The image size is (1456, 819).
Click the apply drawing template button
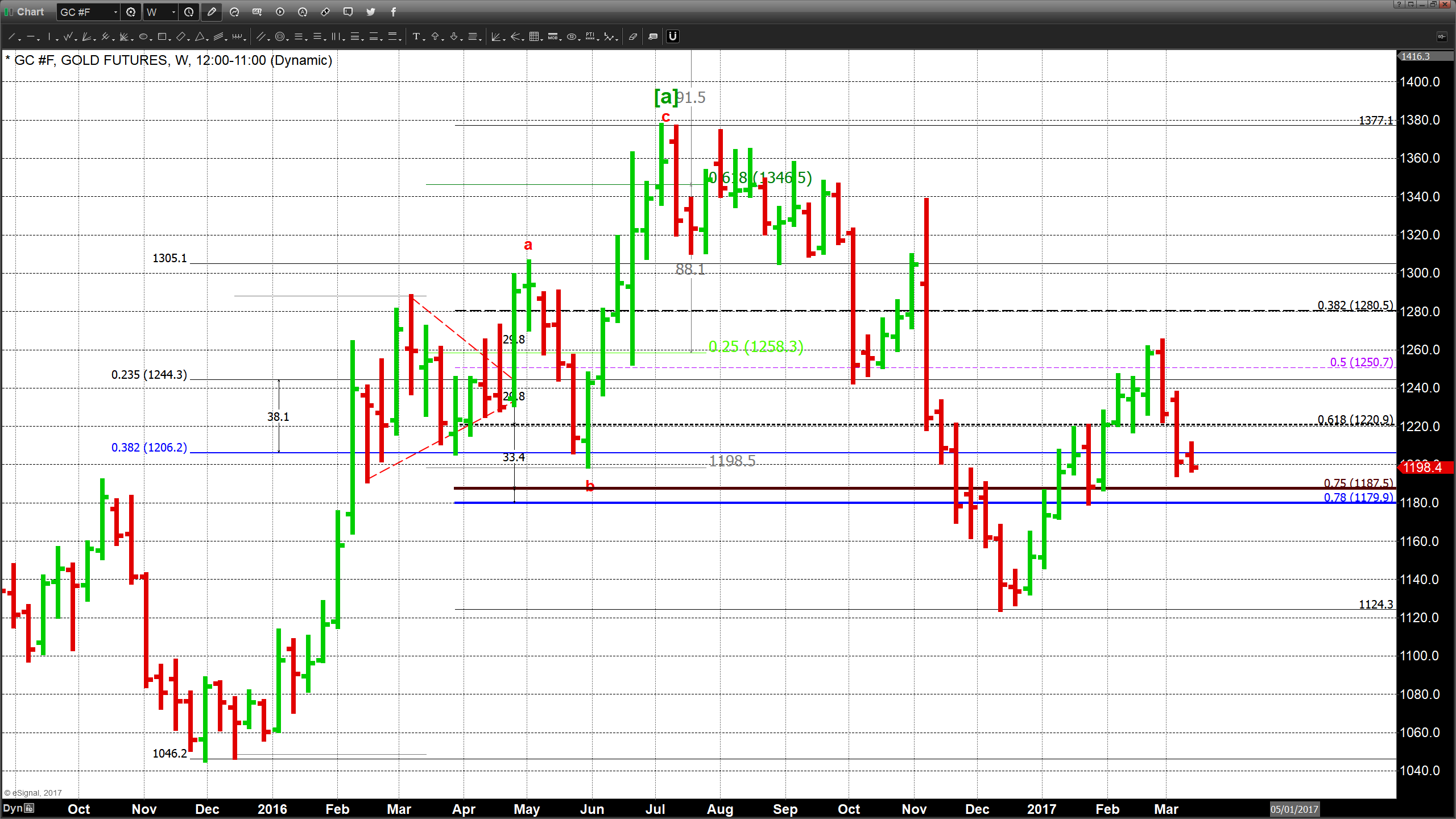[x=653, y=37]
